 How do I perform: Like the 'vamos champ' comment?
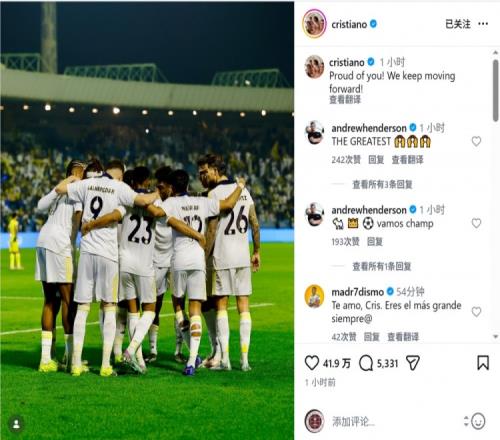(476, 223)
